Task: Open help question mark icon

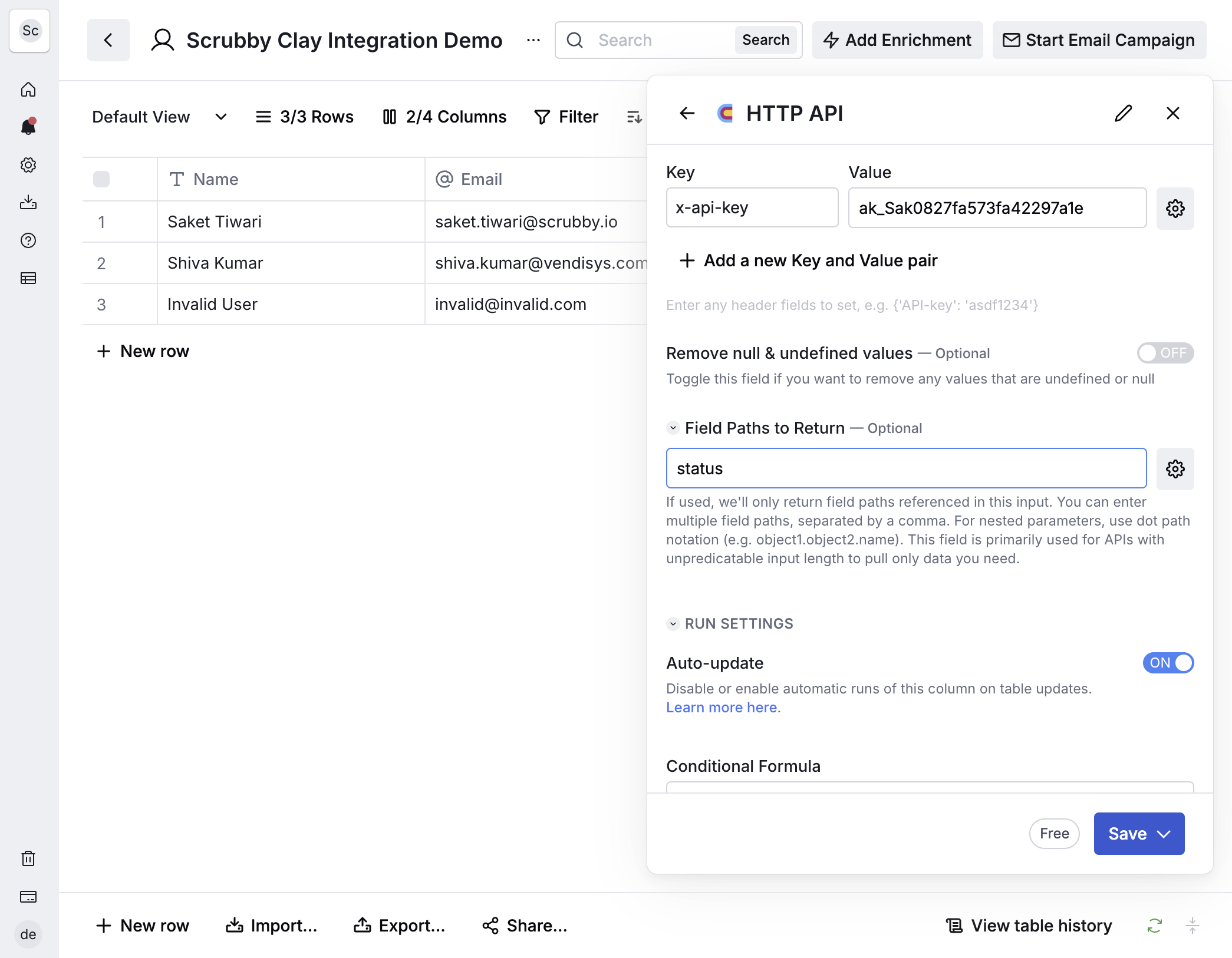Action: pyautogui.click(x=28, y=240)
